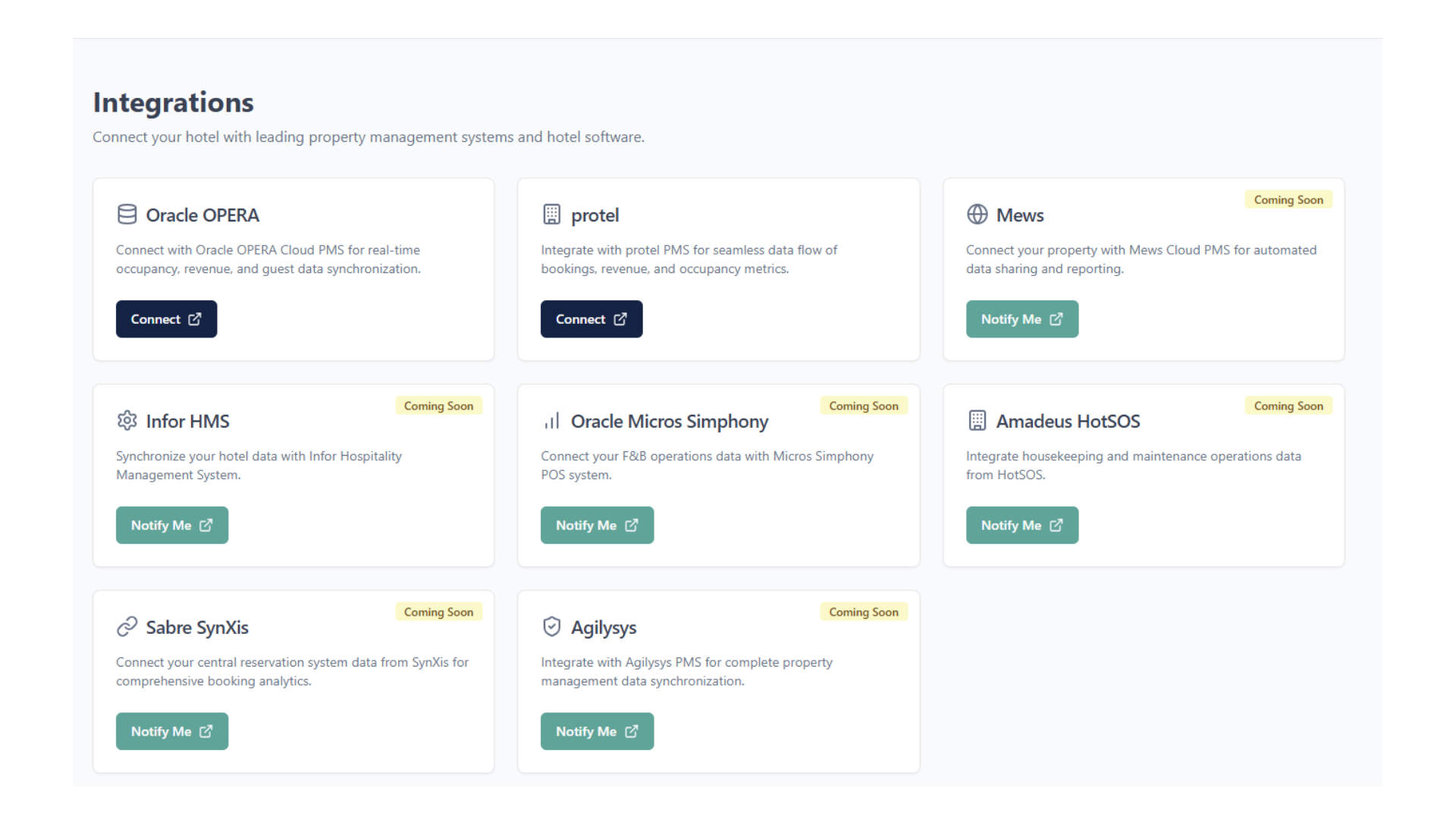The image size is (1456, 819).
Task: Click the Oracle Micros Simphony bar chart icon
Action: click(x=552, y=420)
